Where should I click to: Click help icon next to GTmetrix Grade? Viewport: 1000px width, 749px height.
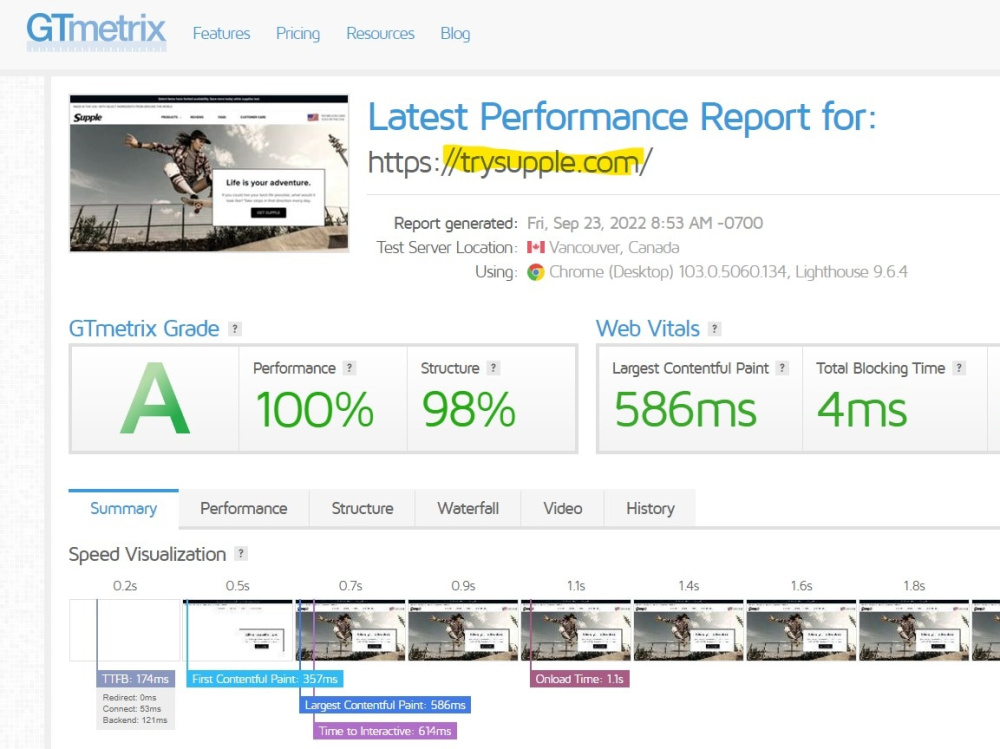(x=235, y=329)
